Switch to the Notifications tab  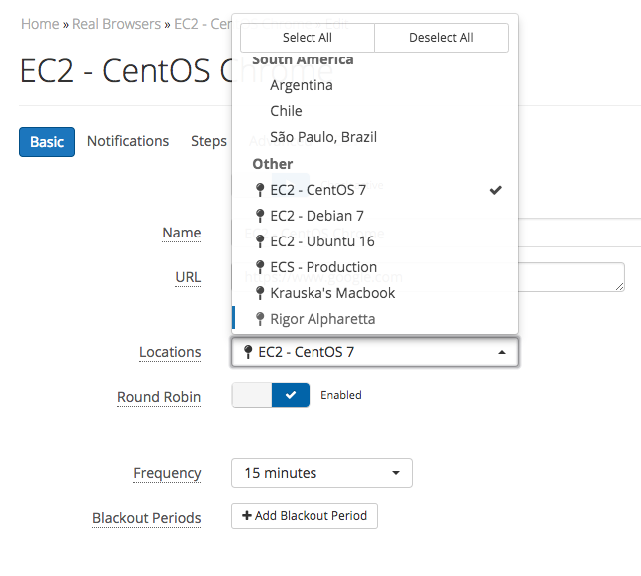click(128, 141)
